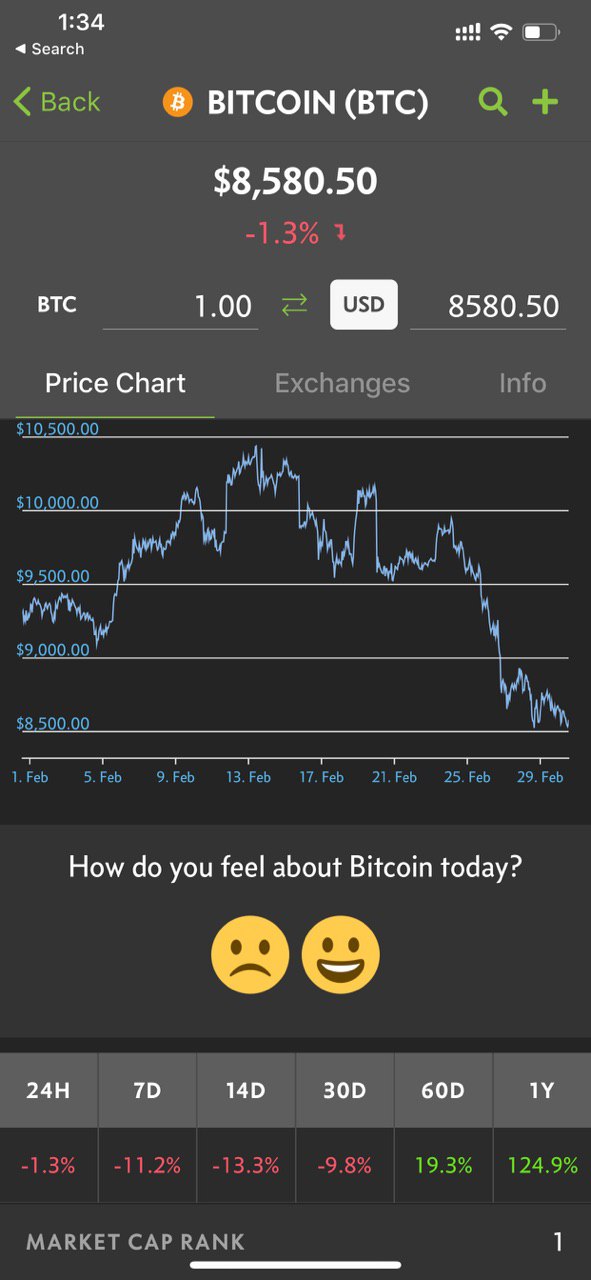
Task: Select the 24H change period
Action: click(x=49, y=1090)
